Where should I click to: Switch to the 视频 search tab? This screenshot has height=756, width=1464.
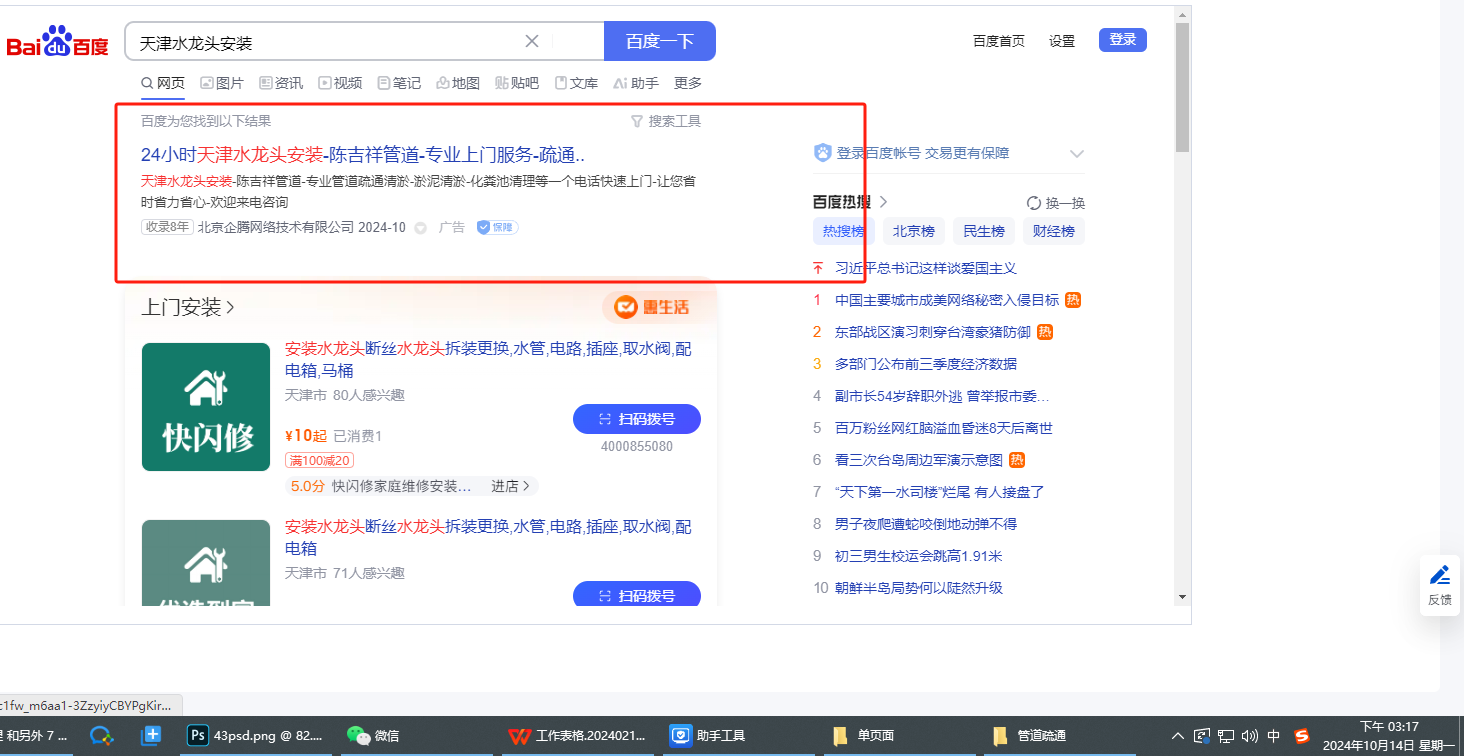[x=340, y=83]
